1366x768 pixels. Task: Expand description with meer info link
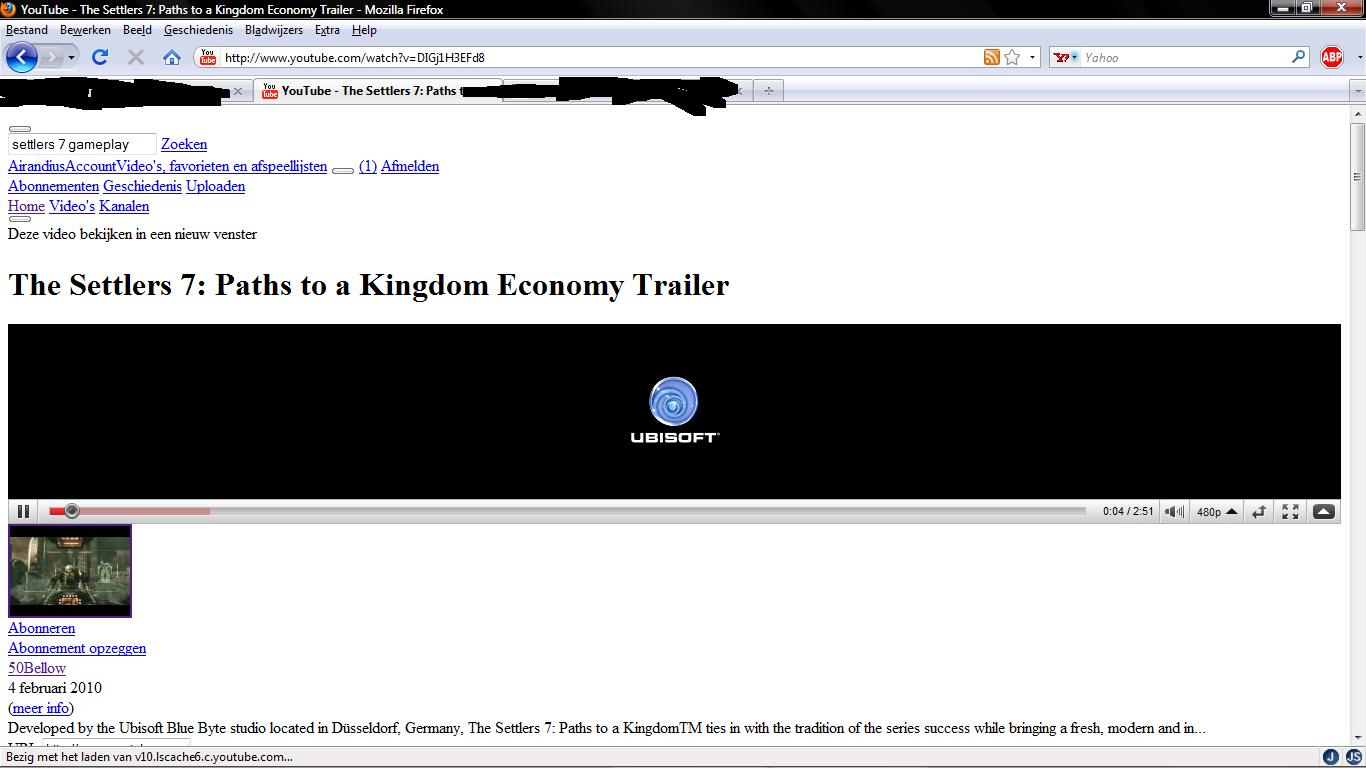[x=41, y=708]
